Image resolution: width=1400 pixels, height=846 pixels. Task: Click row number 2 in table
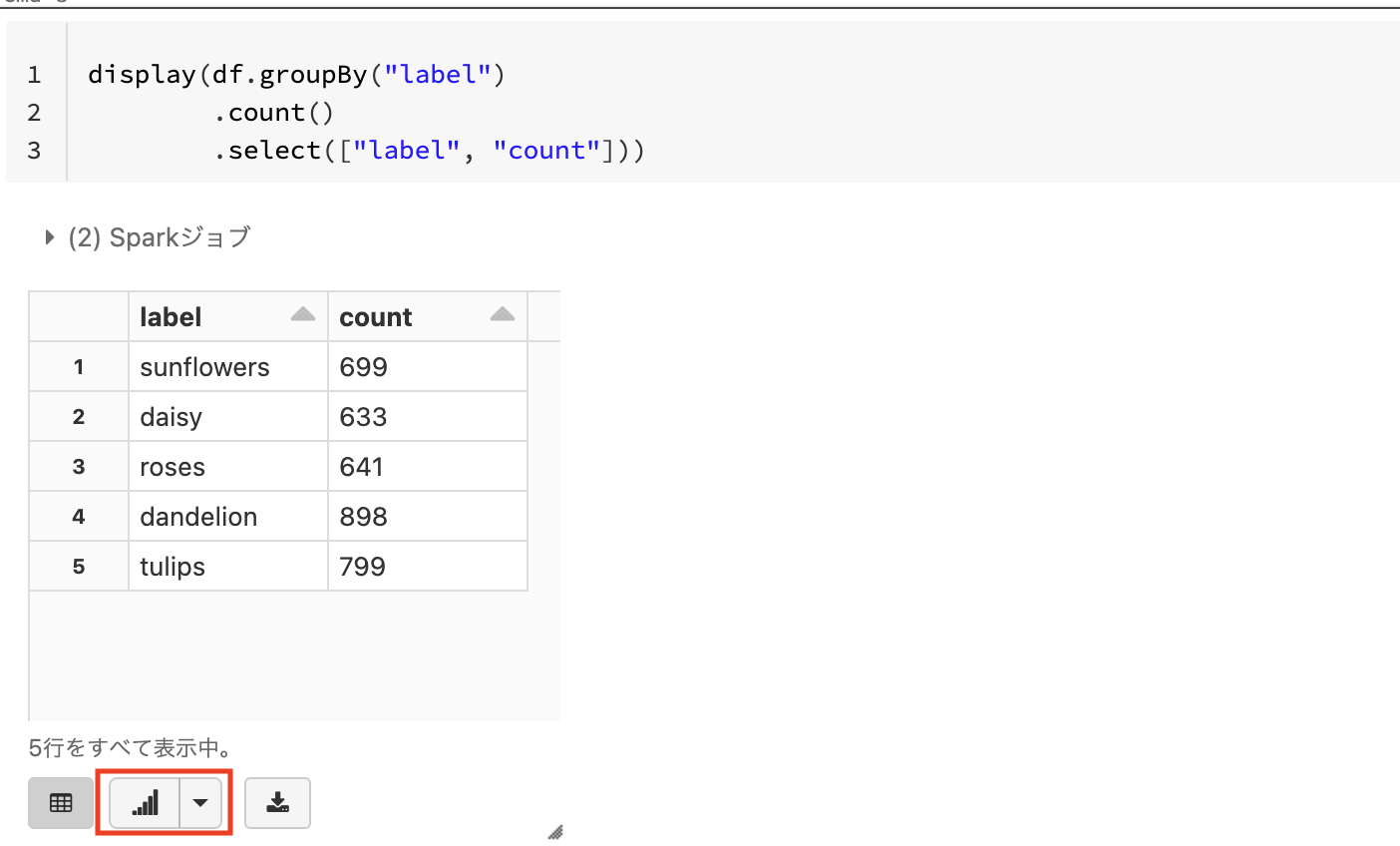tap(79, 417)
